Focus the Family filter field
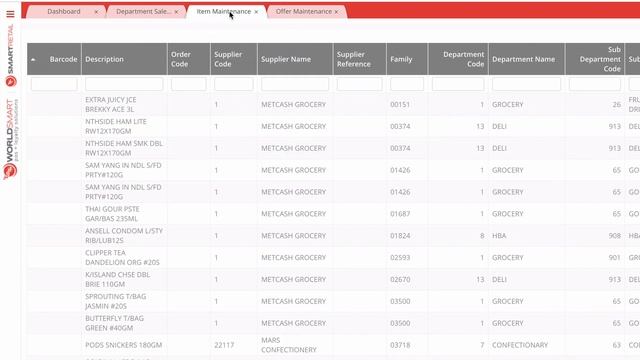640x360 pixels. tap(407, 84)
